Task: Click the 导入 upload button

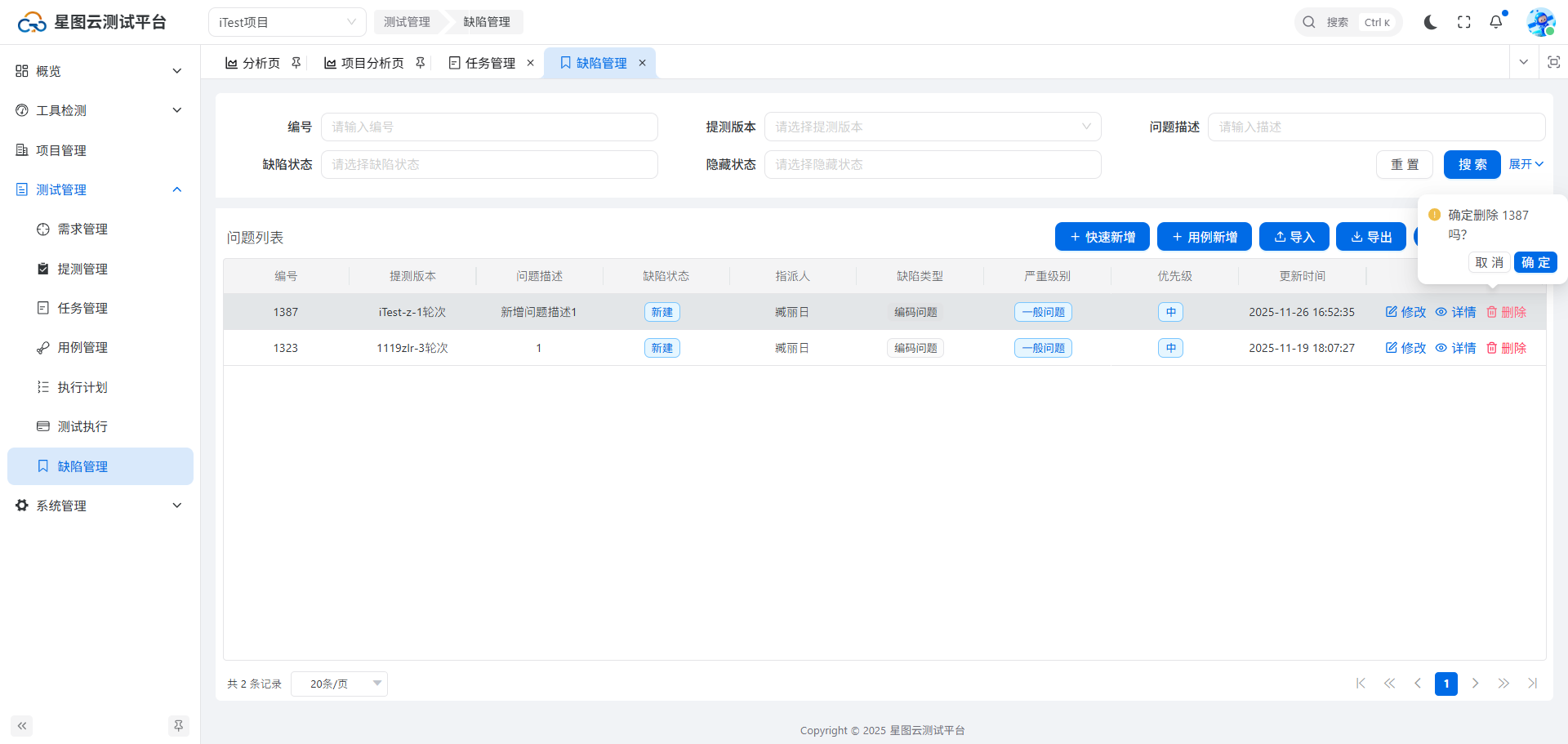Action: (x=1294, y=237)
